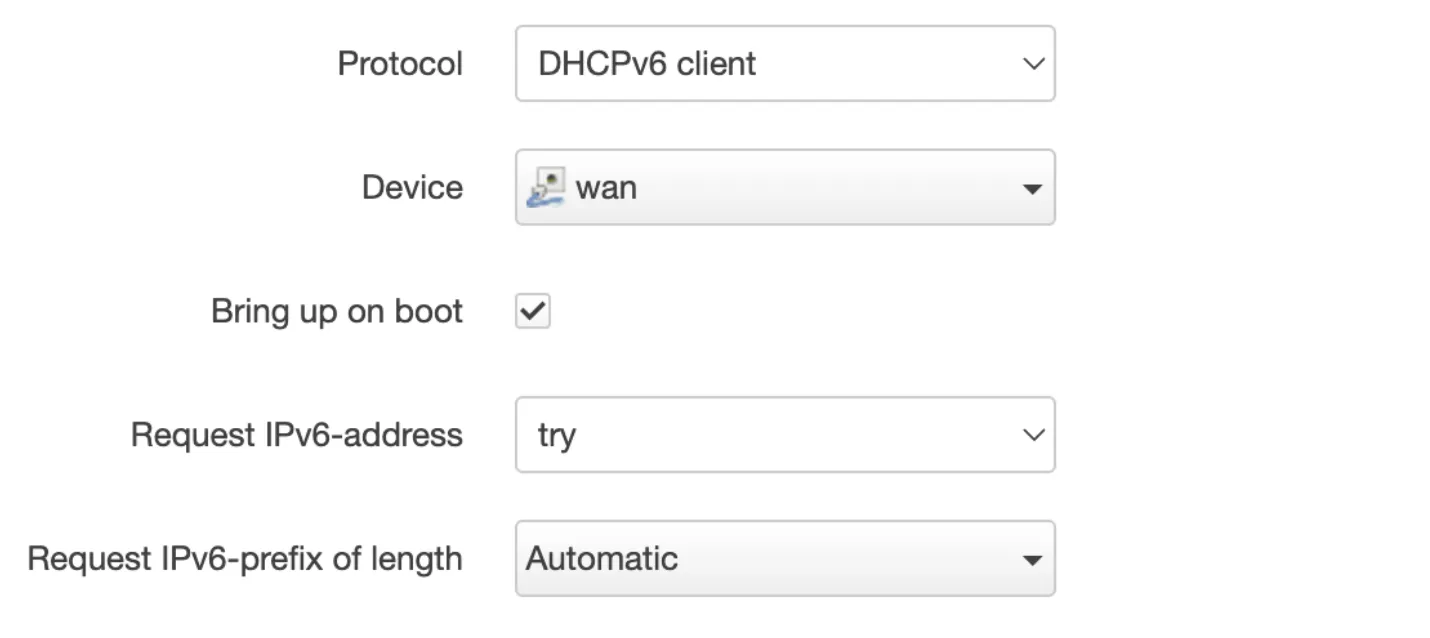Open the Request IPv6-address dropdown showing try
Viewport: 1430px width, 638px height.
pos(785,435)
